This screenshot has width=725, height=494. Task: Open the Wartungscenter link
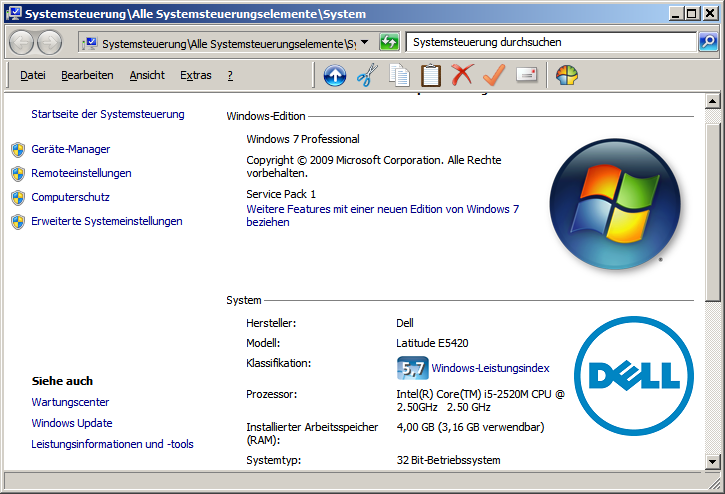(70, 402)
